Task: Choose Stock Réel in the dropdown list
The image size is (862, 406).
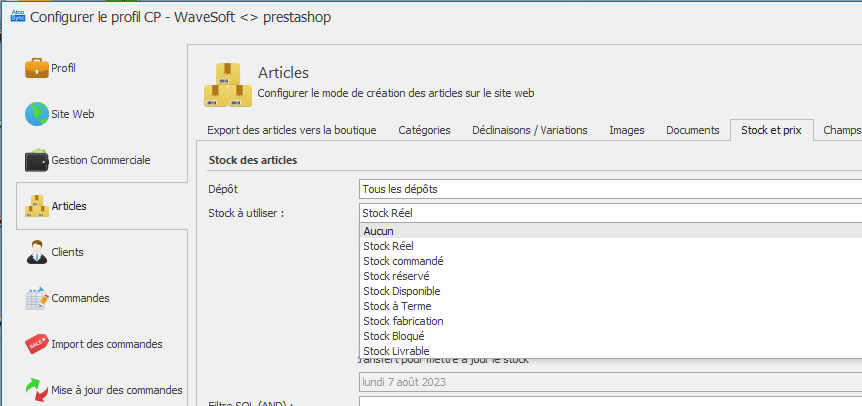Action: click(611, 246)
